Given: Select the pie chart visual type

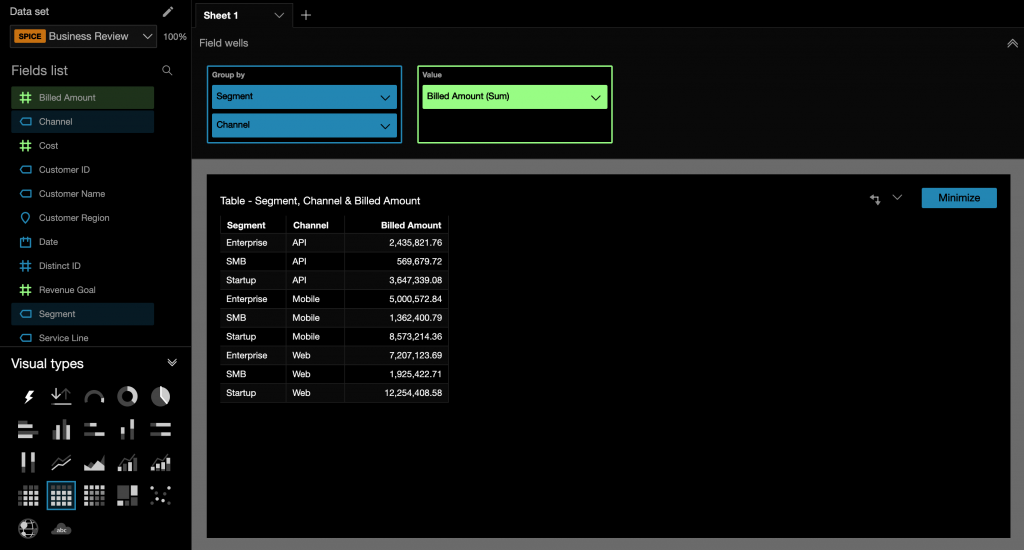Looking at the screenshot, I should pyautogui.click(x=160, y=397).
